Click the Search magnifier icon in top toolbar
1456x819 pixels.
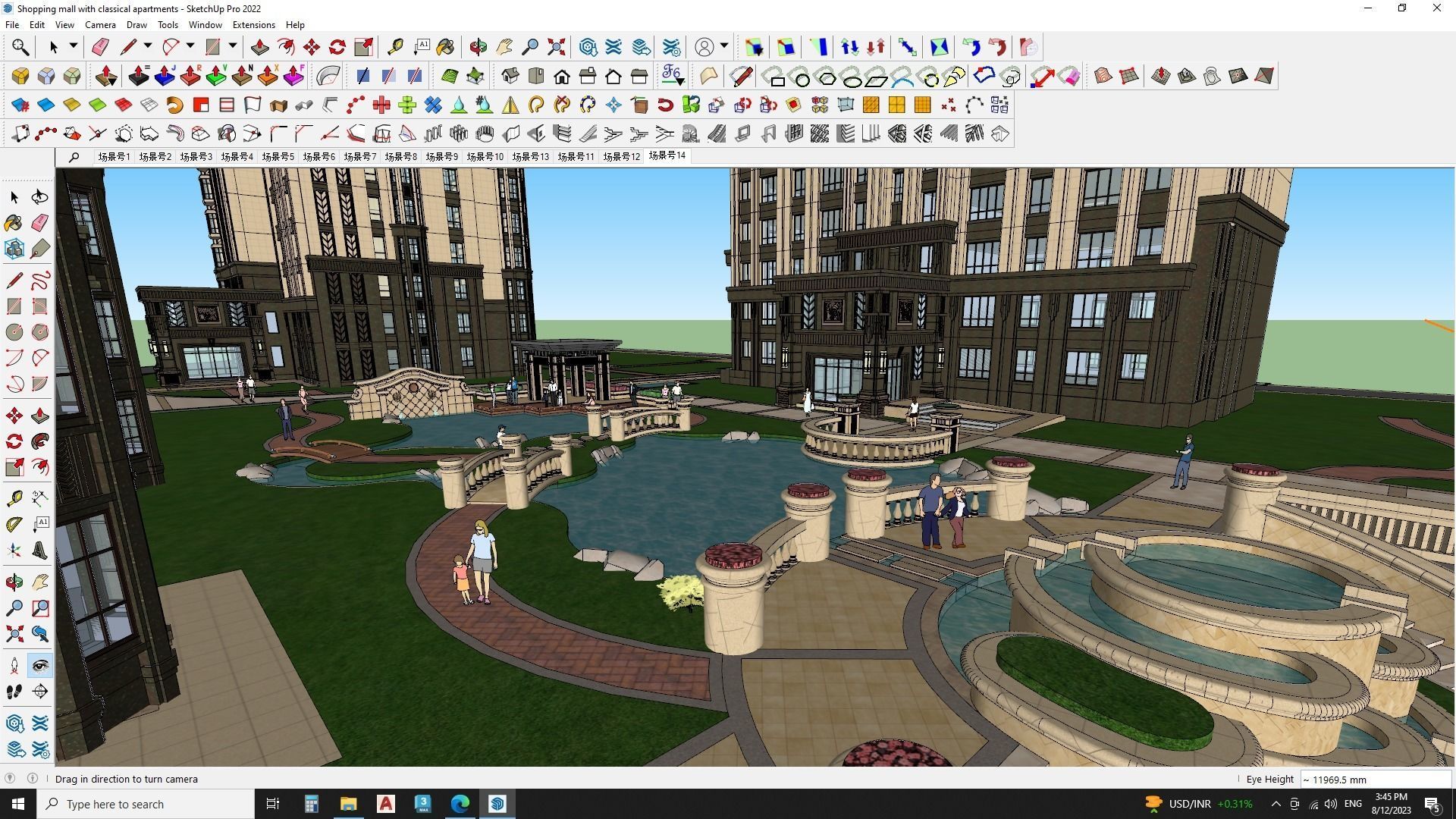click(x=20, y=47)
